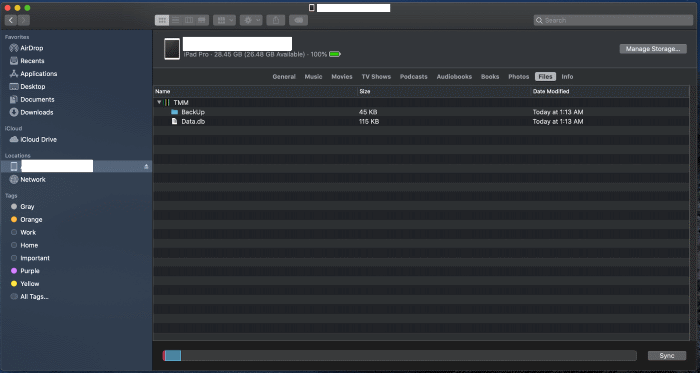
Task: Open the Podcasts tab
Action: (413, 77)
